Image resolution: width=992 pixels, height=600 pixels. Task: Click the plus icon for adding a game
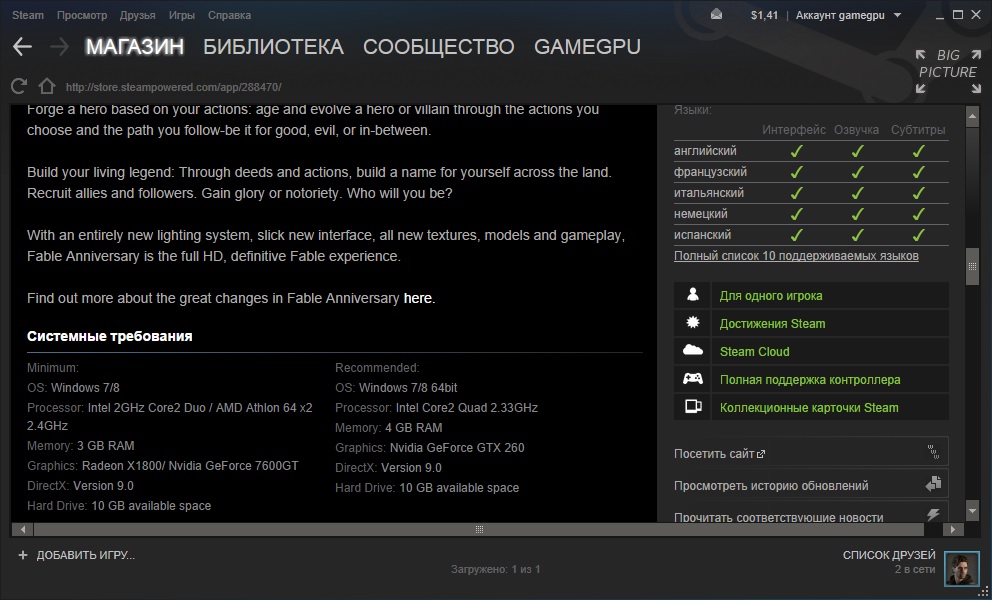(23, 555)
